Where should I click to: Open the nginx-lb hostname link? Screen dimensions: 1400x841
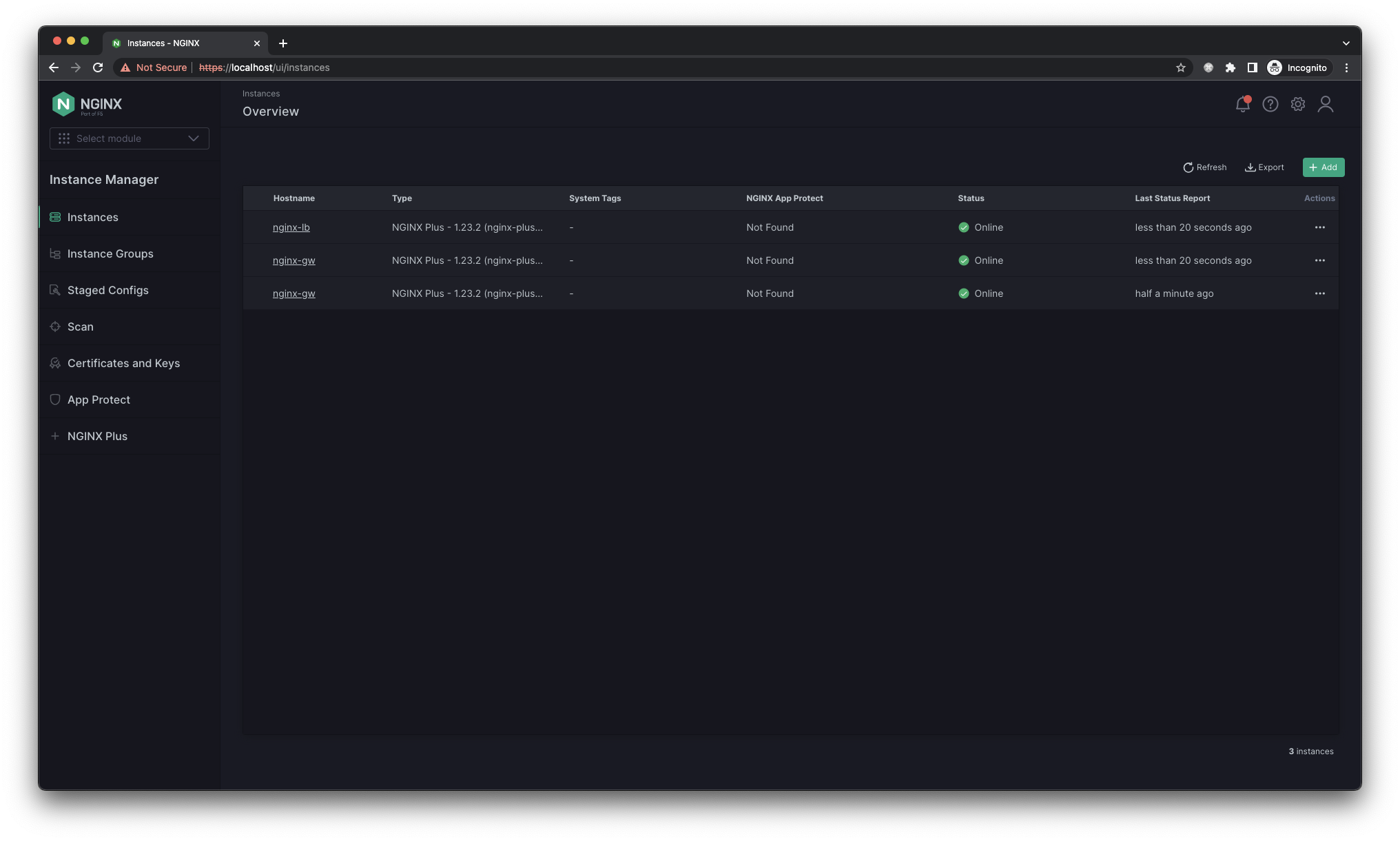[291, 227]
